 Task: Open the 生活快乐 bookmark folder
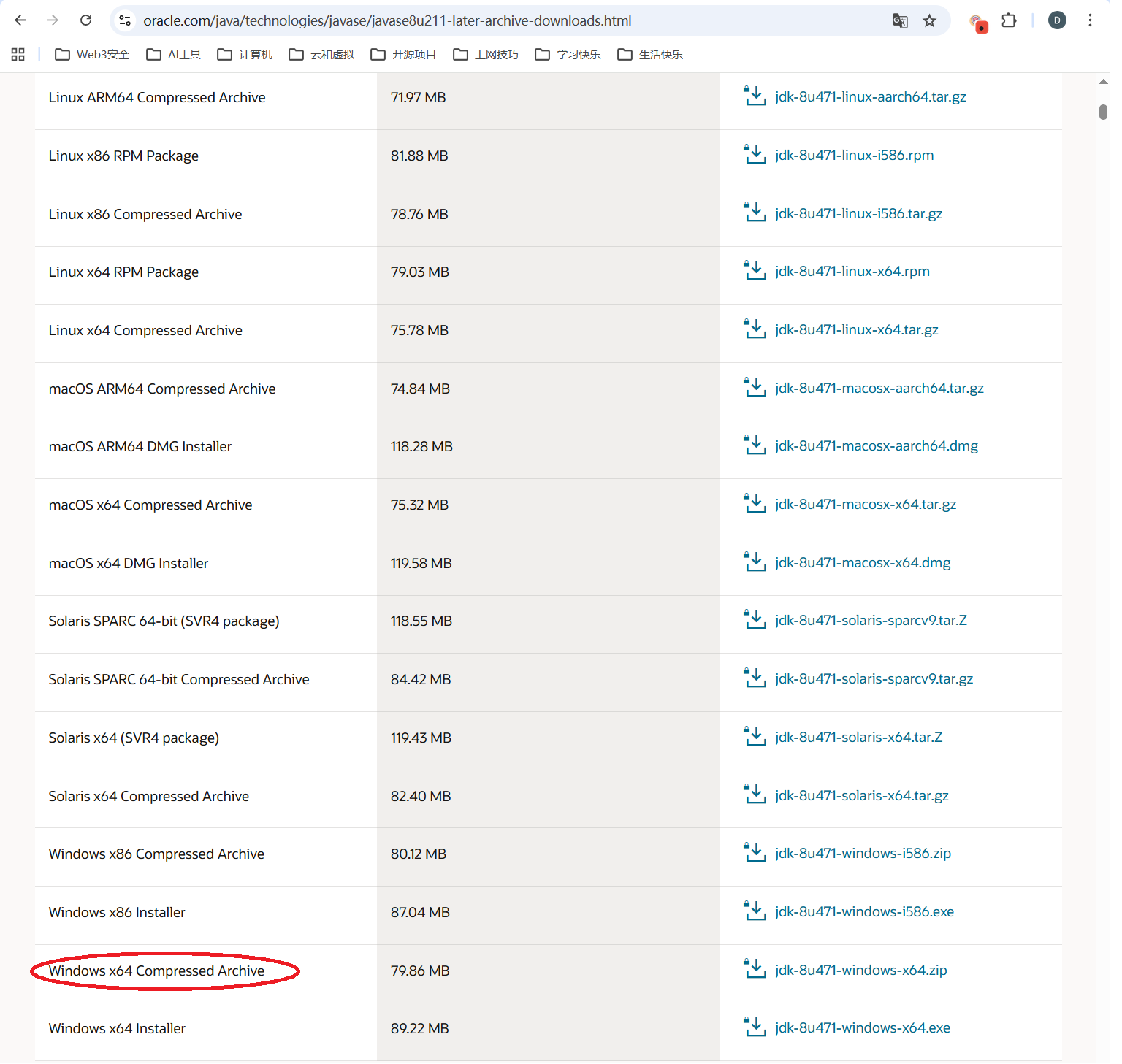650,55
